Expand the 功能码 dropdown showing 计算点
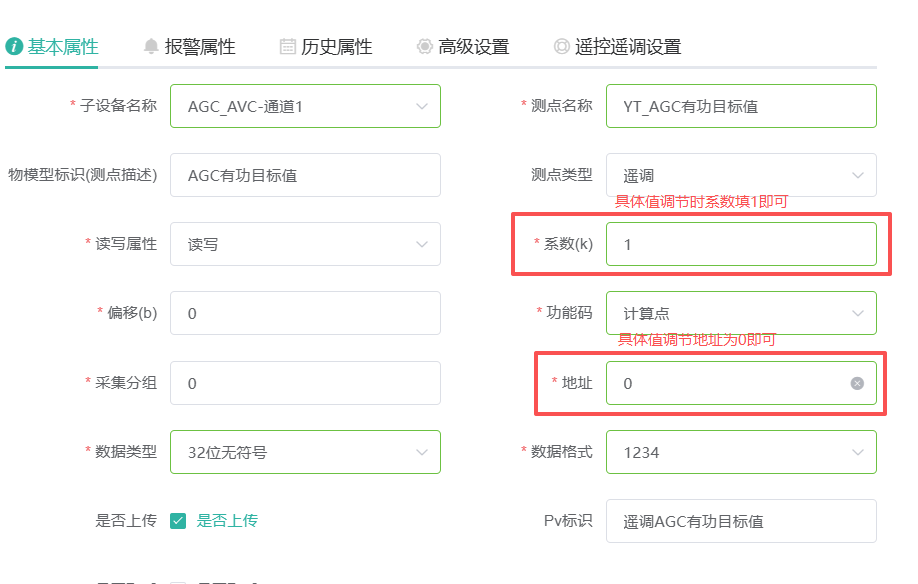Viewport: 918px width, 584px height. coord(741,313)
